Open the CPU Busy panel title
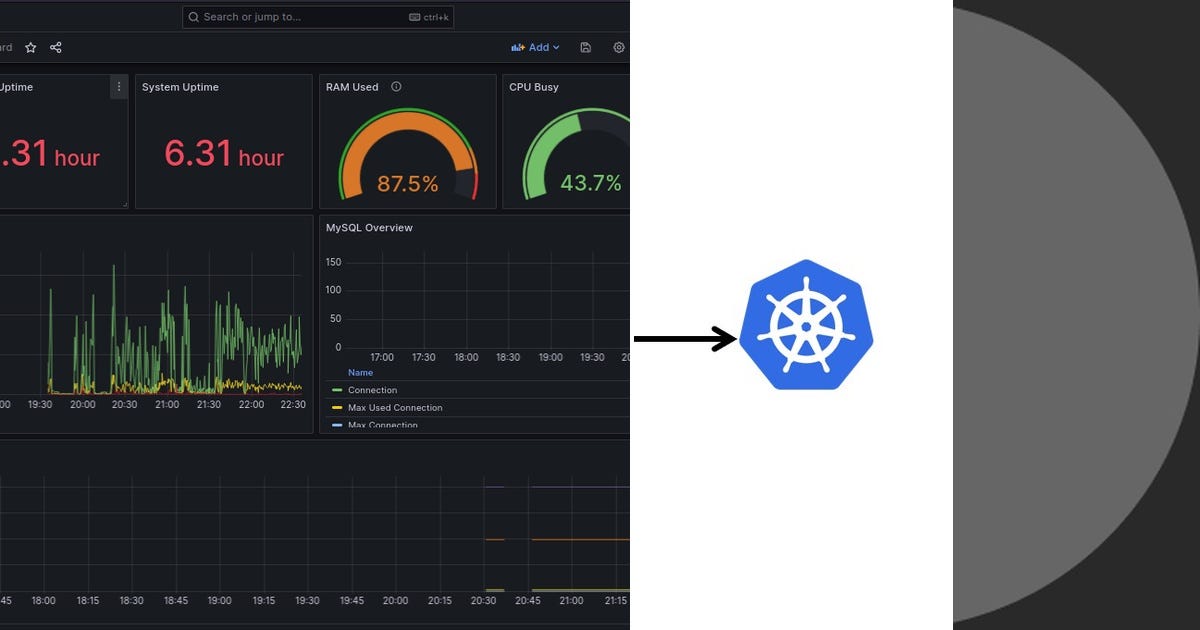The image size is (1200, 630). (534, 87)
